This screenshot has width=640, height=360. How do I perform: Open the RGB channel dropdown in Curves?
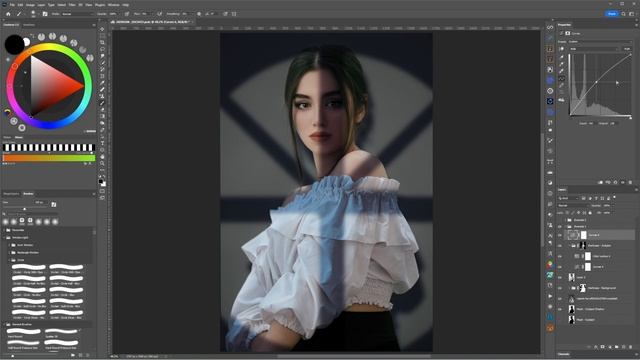coord(594,49)
